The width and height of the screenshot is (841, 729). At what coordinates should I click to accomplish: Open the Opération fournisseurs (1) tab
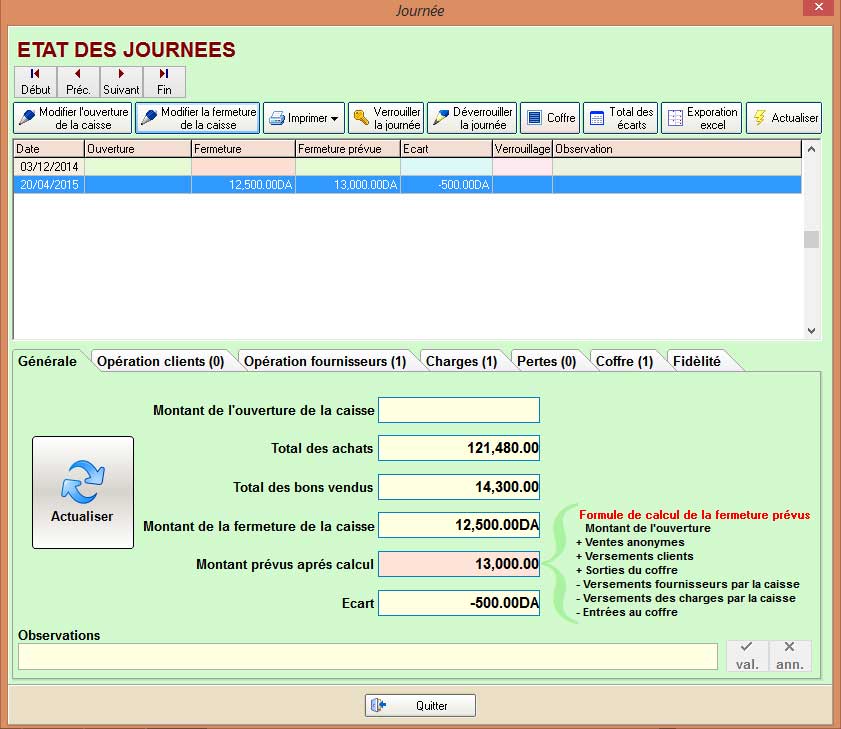pos(325,362)
